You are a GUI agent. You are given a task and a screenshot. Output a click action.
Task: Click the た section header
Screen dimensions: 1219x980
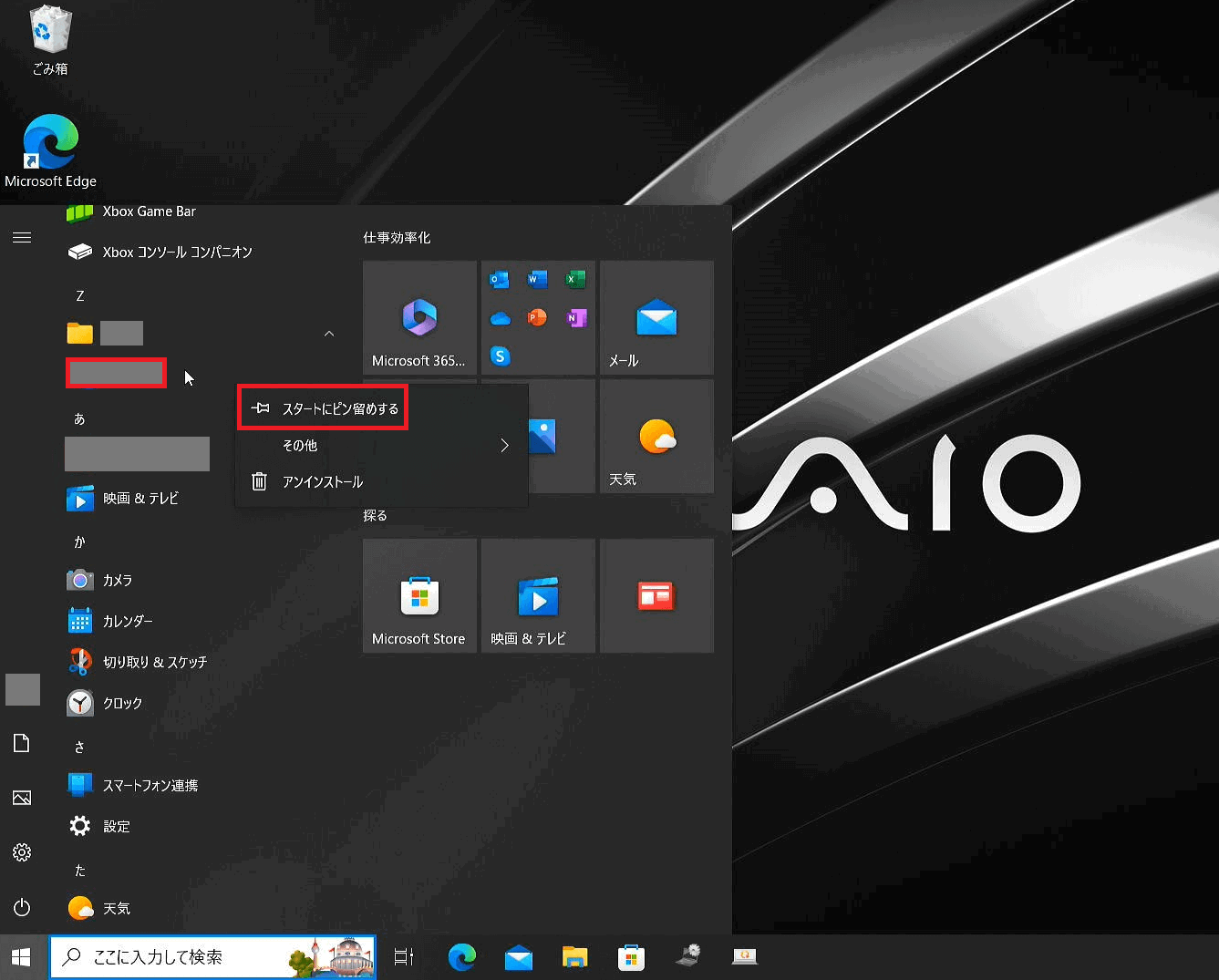80,871
